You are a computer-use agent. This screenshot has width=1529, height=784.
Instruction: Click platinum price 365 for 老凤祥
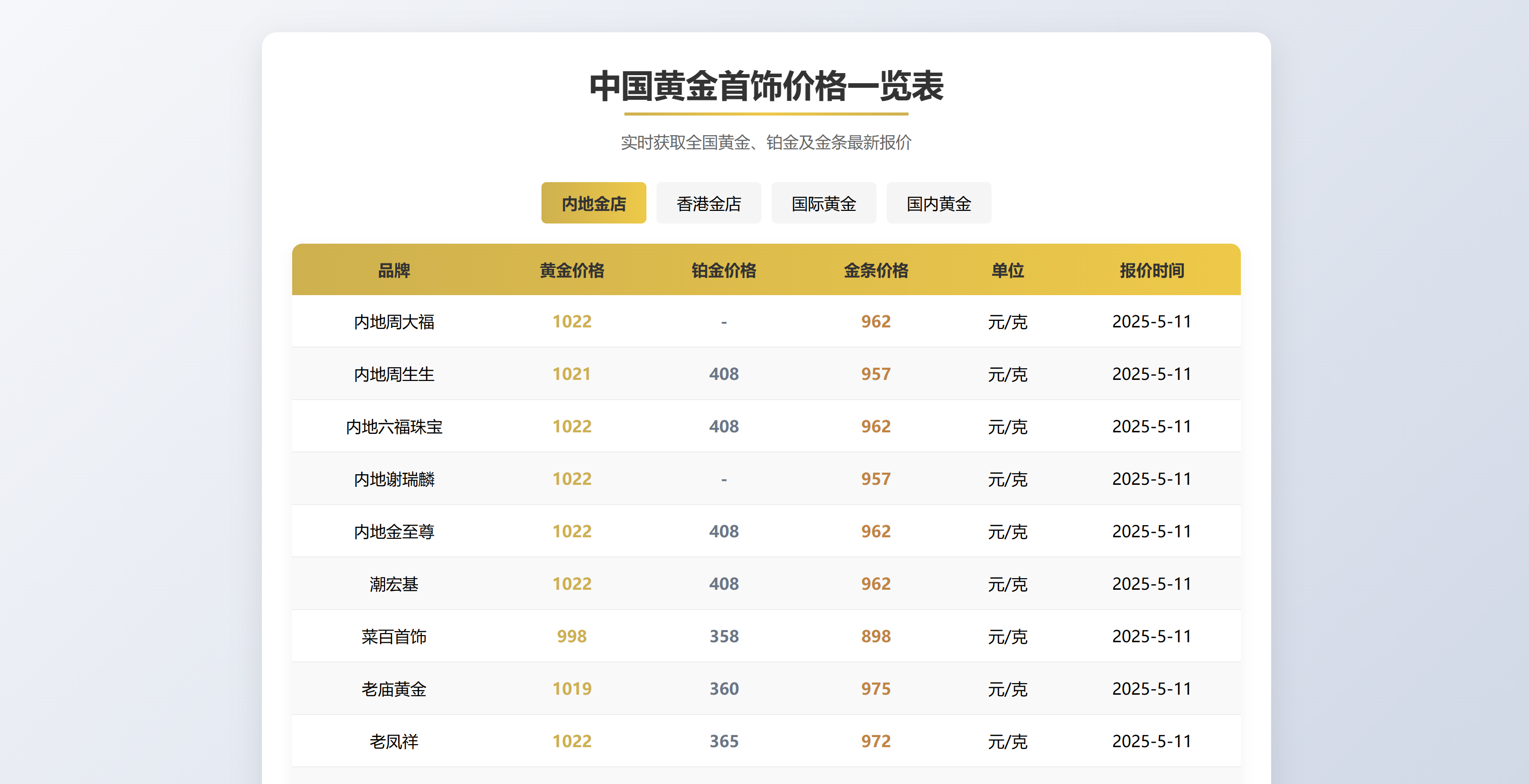pos(724,741)
